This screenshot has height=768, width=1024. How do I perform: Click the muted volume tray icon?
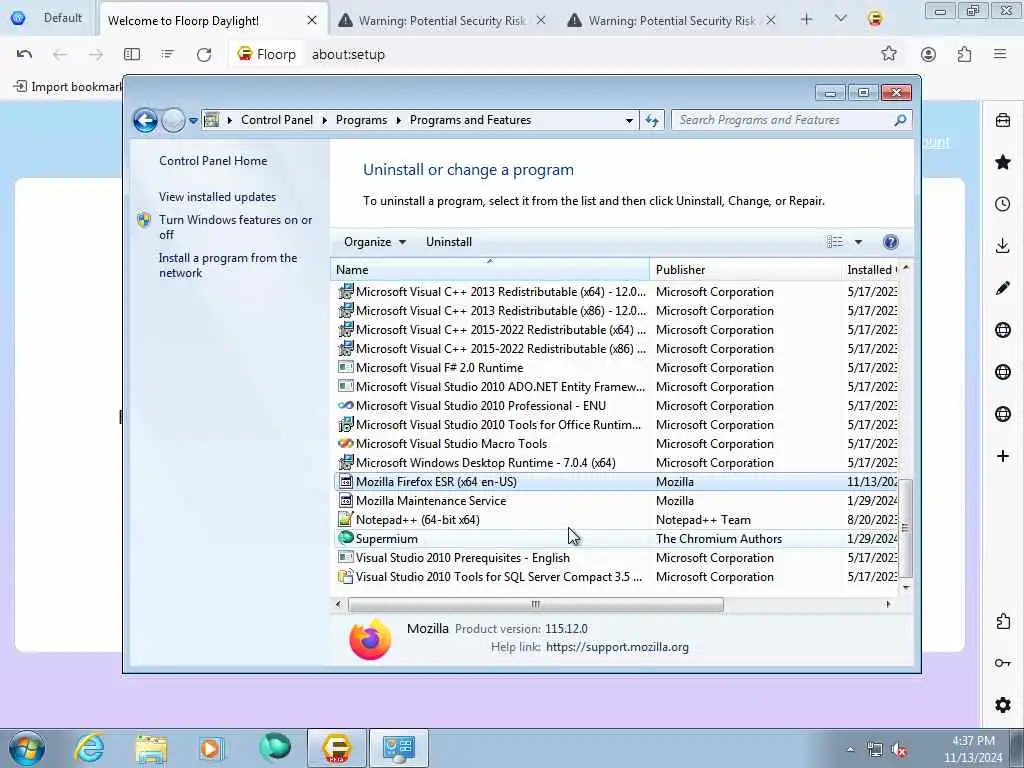[x=900, y=750]
